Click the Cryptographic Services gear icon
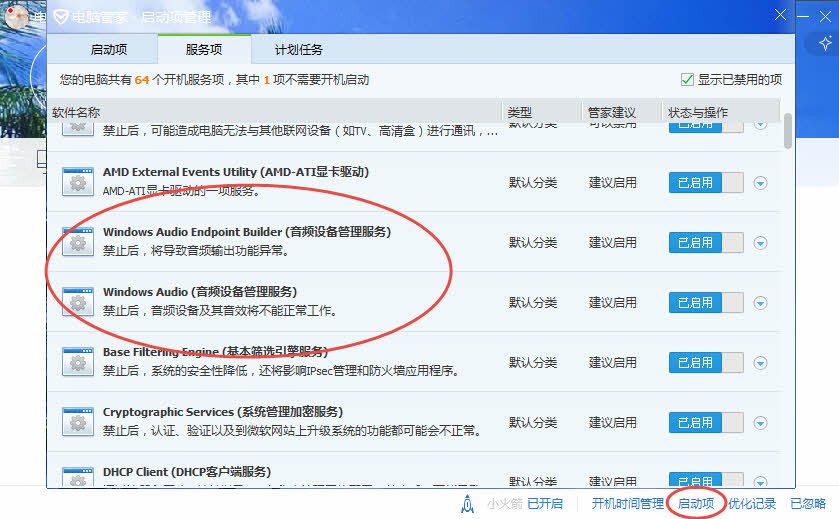Screen dimensions: 839x519 [78, 422]
